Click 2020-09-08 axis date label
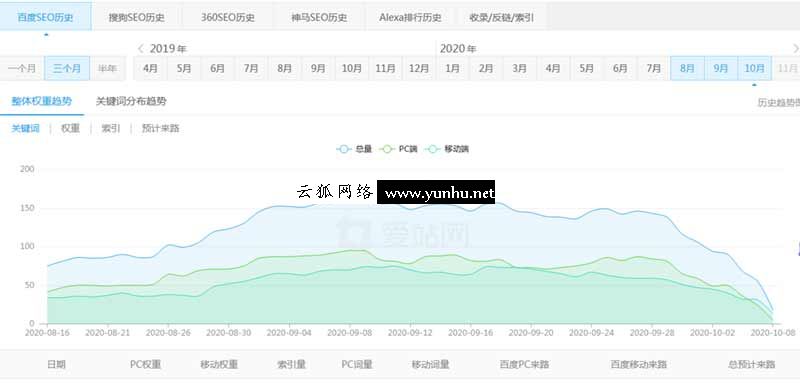800x388 pixels. coord(348,332)
